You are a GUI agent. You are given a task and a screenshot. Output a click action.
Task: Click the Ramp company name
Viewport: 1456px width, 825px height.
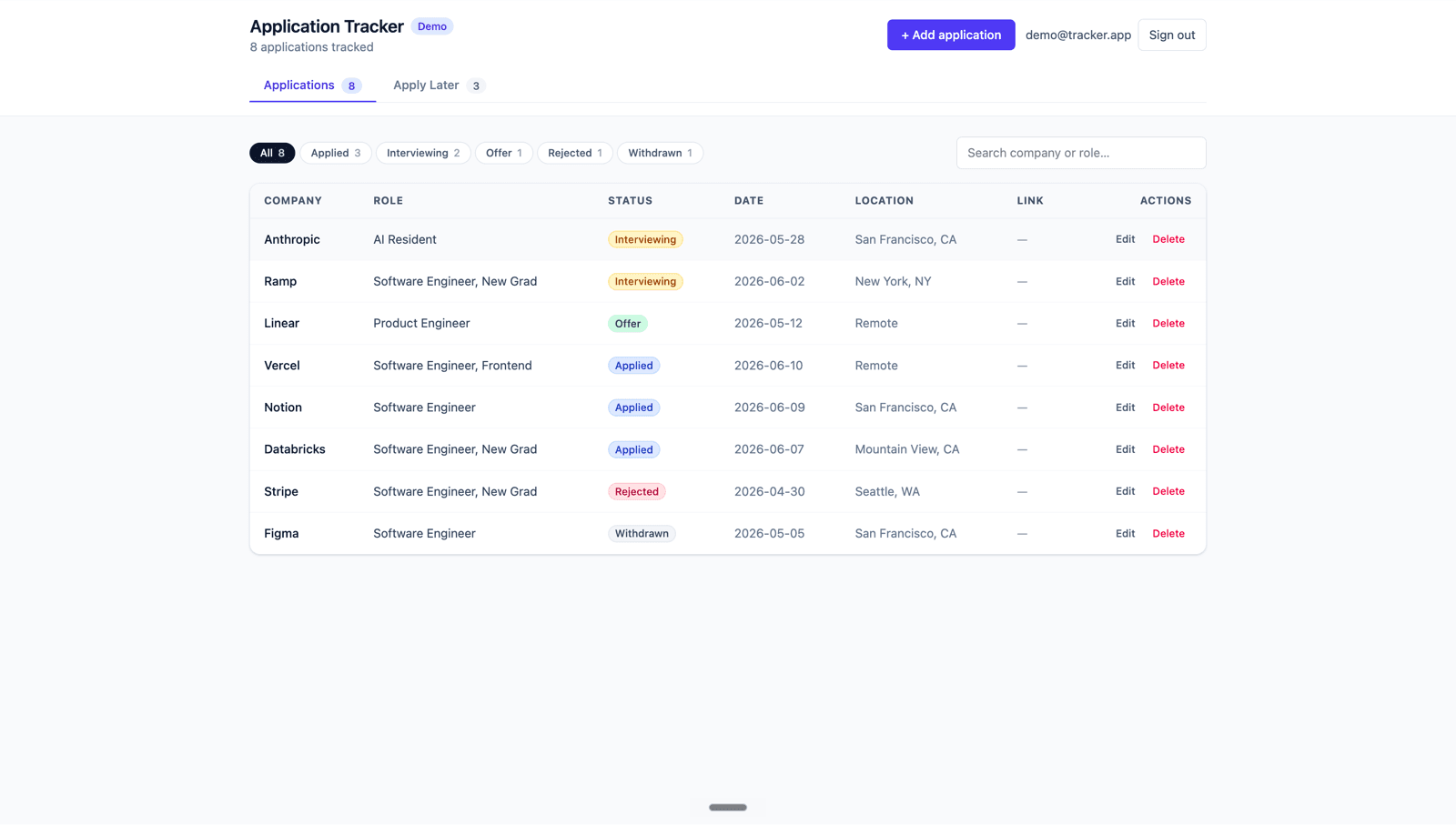click(280, 281)
